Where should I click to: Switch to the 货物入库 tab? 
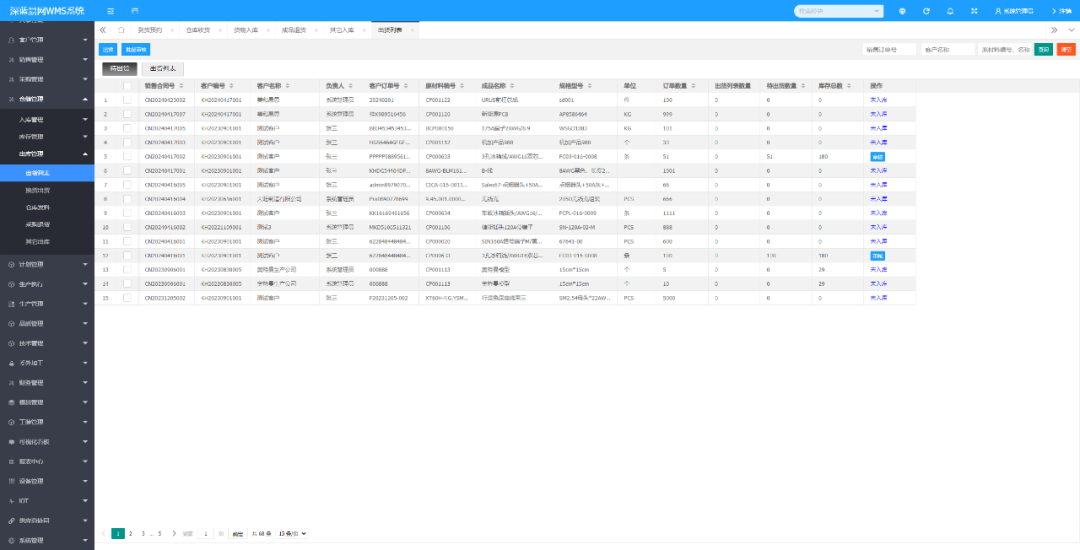245,30
